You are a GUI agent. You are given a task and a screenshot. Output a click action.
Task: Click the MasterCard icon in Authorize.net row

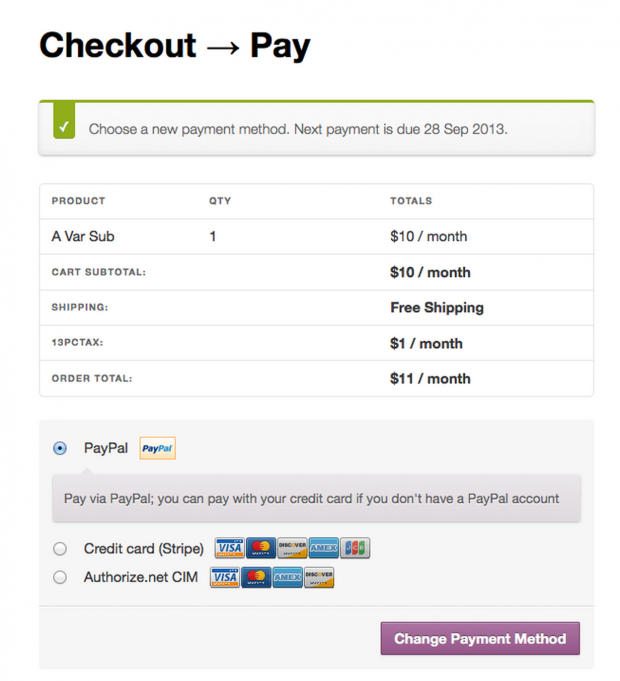[256, 577]
